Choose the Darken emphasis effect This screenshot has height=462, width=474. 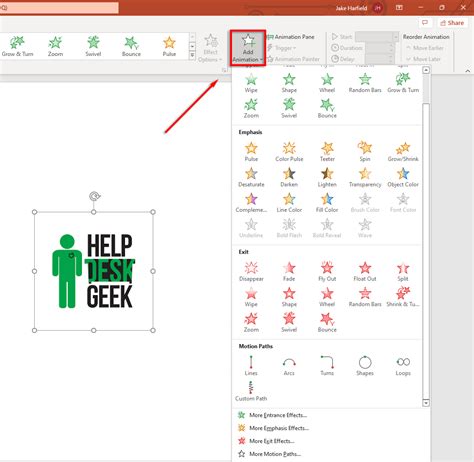pos(289,177)
